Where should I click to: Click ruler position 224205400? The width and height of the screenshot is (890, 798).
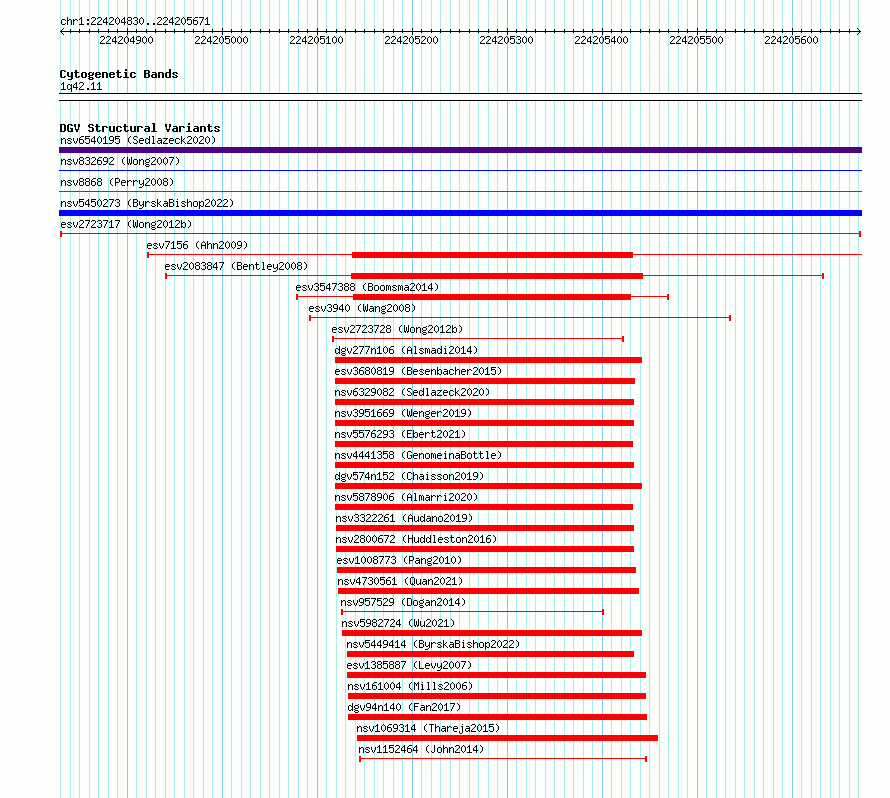tap(601, 40)
